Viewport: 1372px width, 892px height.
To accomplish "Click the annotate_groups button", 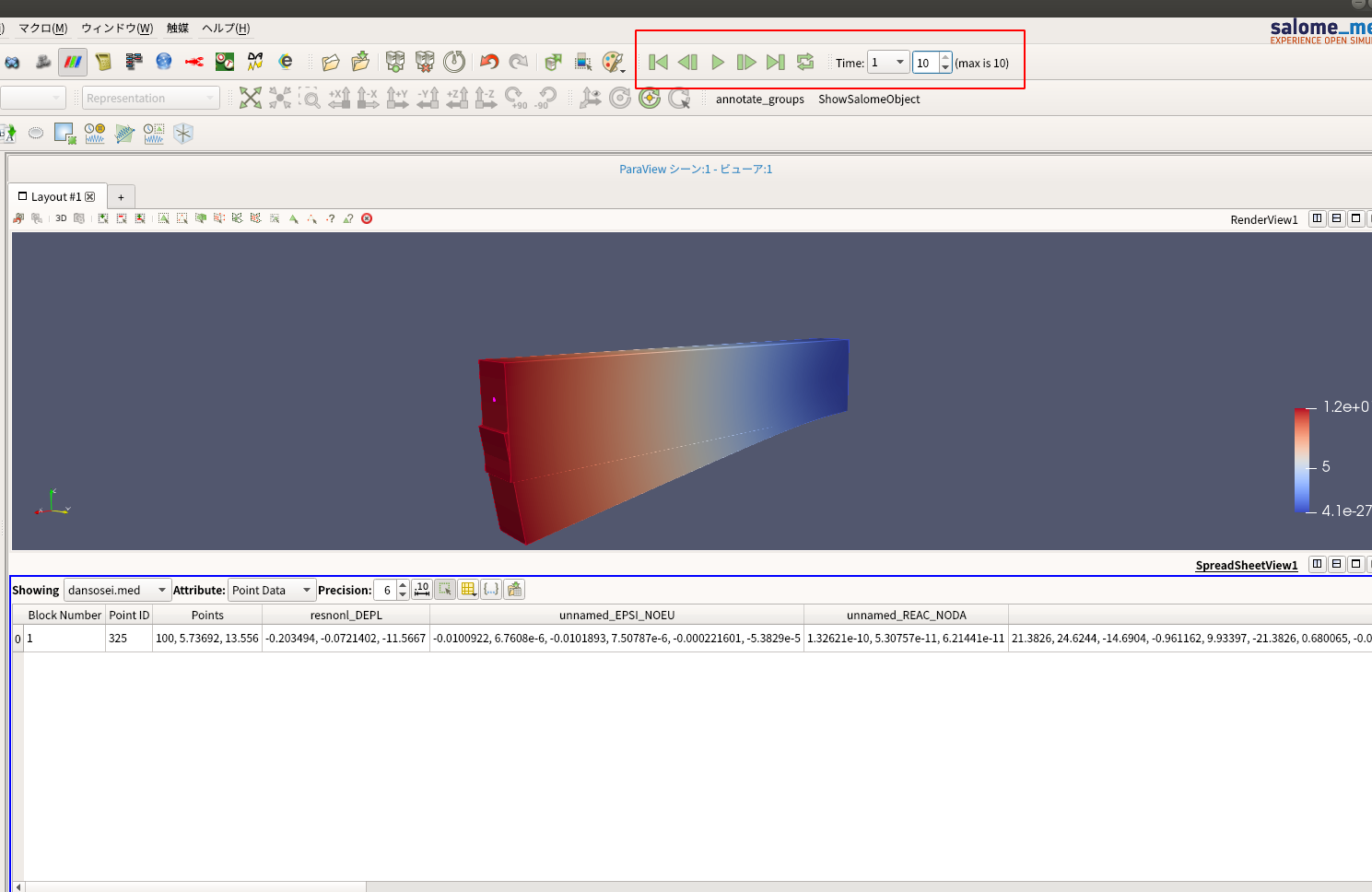I will point(760,99).
